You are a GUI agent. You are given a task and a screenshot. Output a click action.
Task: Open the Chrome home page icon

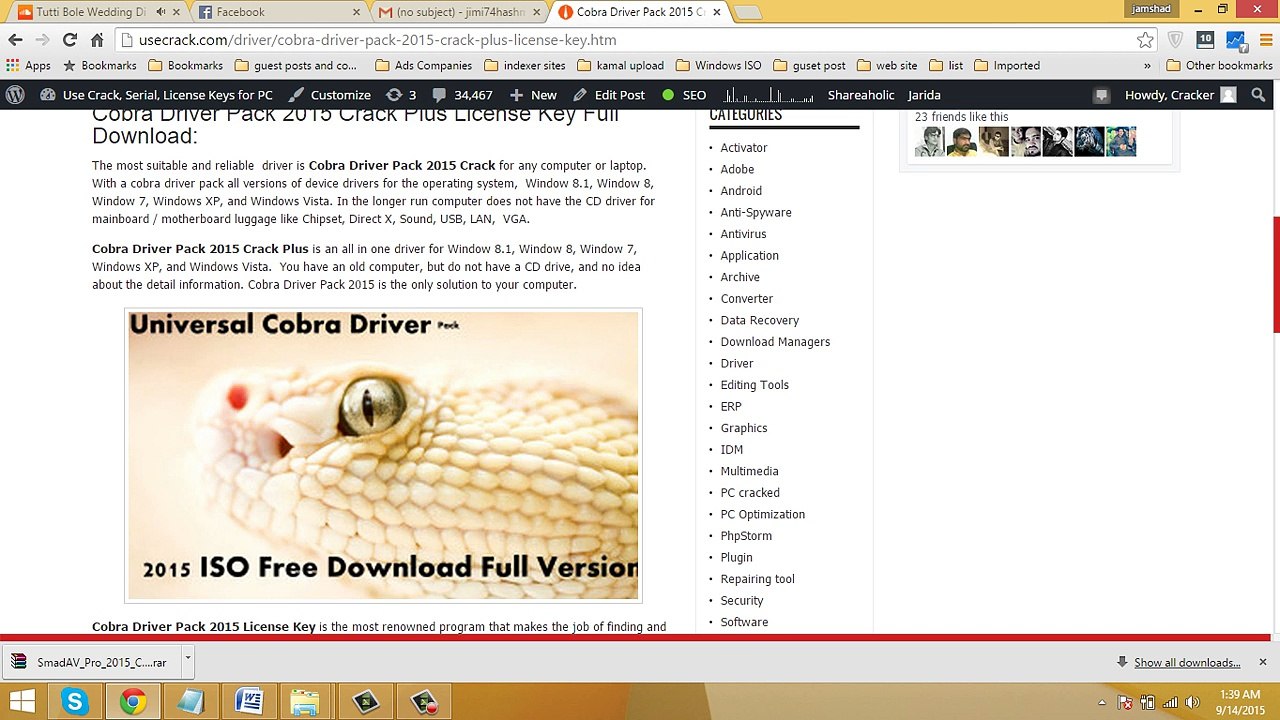[97, 40]
